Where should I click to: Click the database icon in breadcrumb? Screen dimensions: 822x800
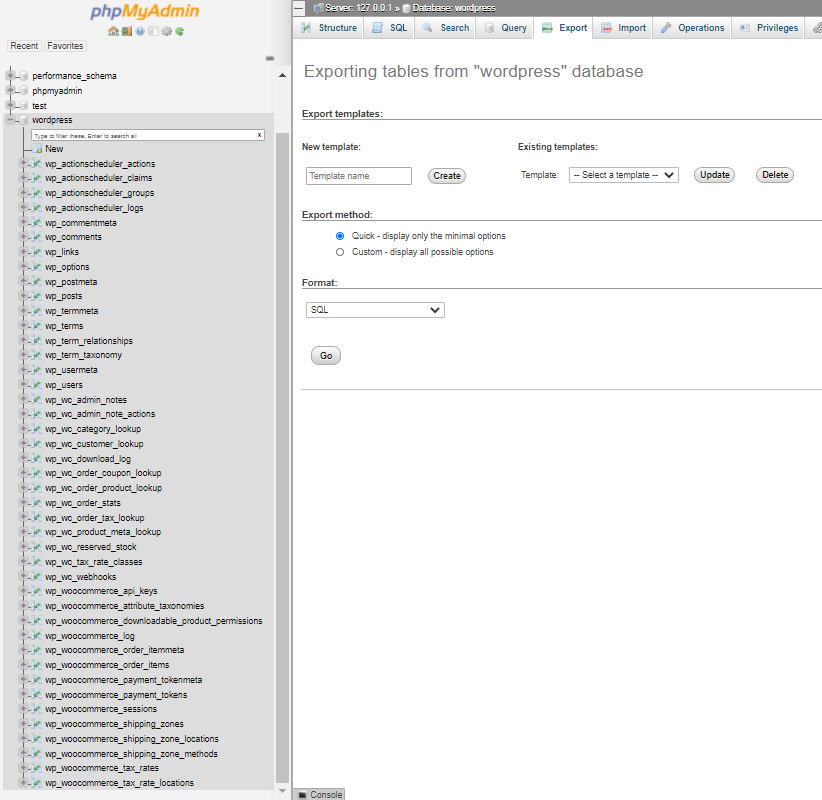pos(406,8)
